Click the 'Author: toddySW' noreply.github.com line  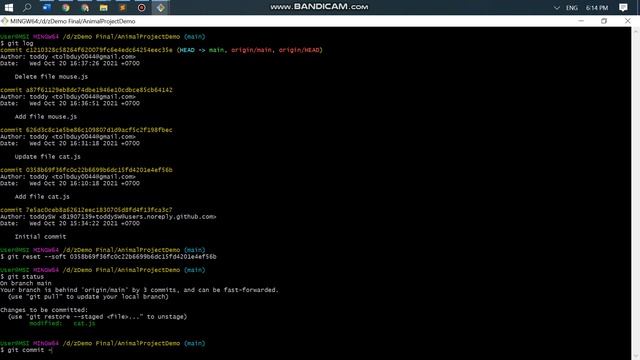[x=108, y=217]
